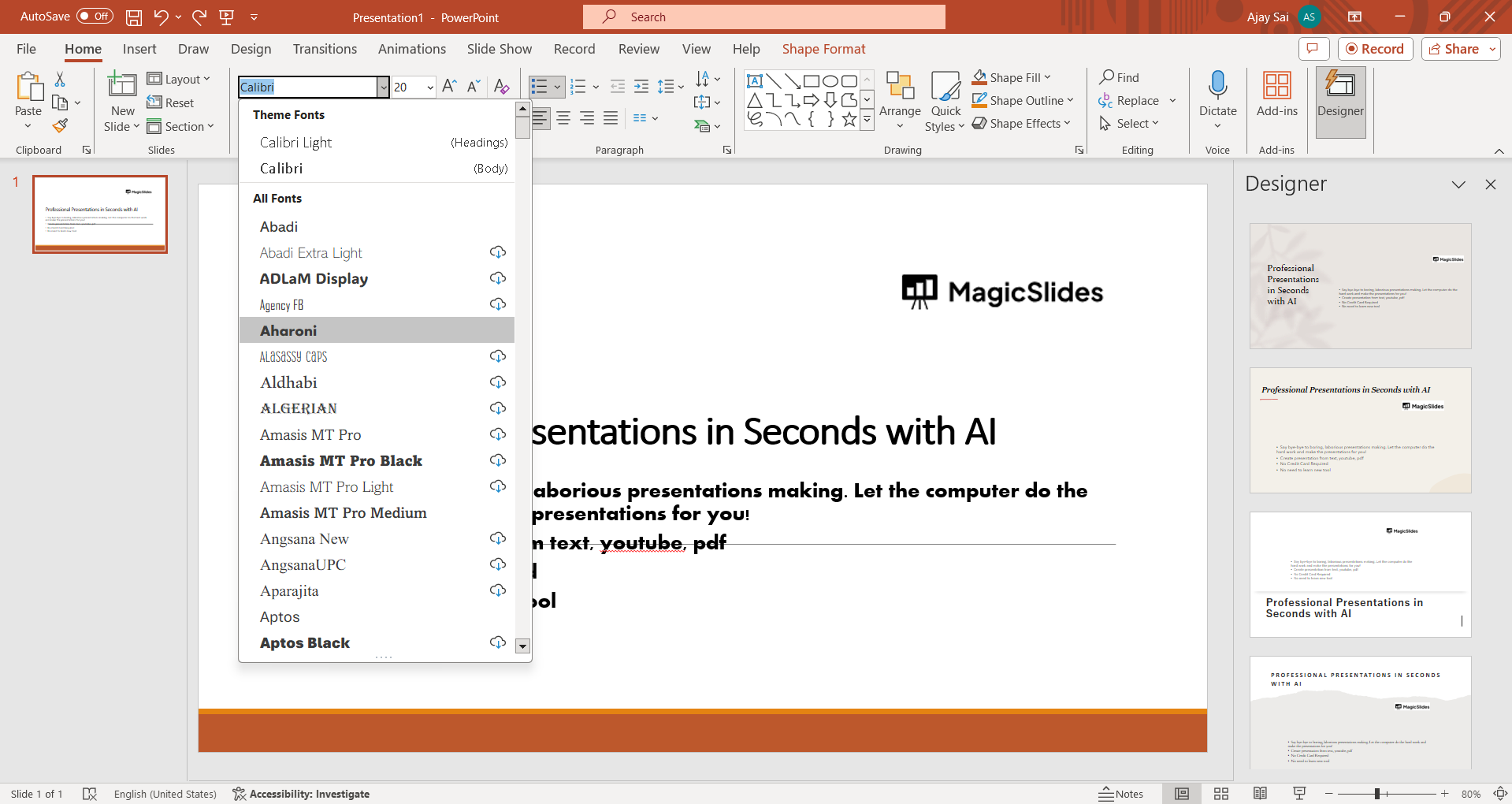Open the Dictate microphone tool

(x=1217, y=85)
